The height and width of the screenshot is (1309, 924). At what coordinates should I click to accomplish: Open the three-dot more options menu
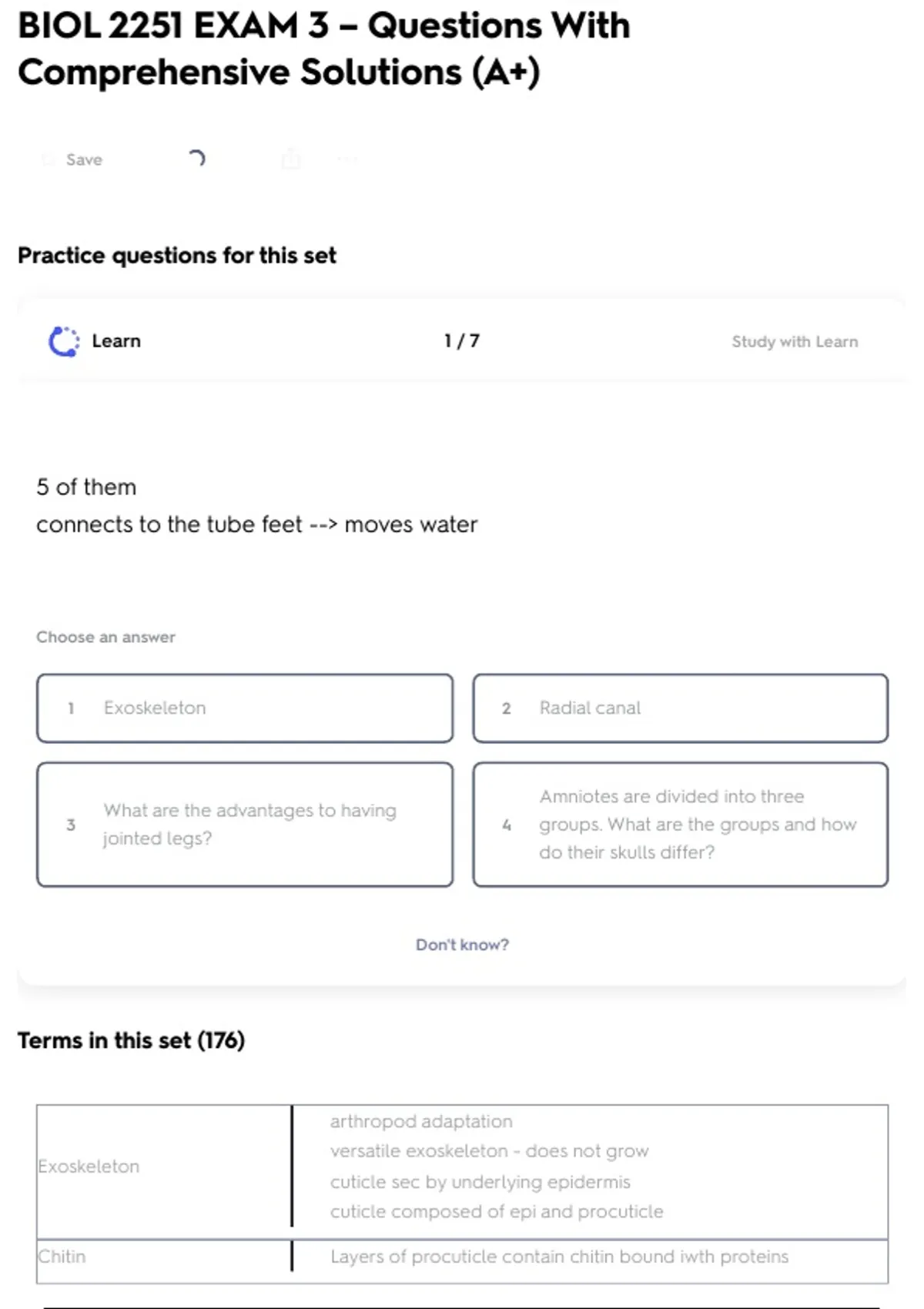(x=347, y=159)
